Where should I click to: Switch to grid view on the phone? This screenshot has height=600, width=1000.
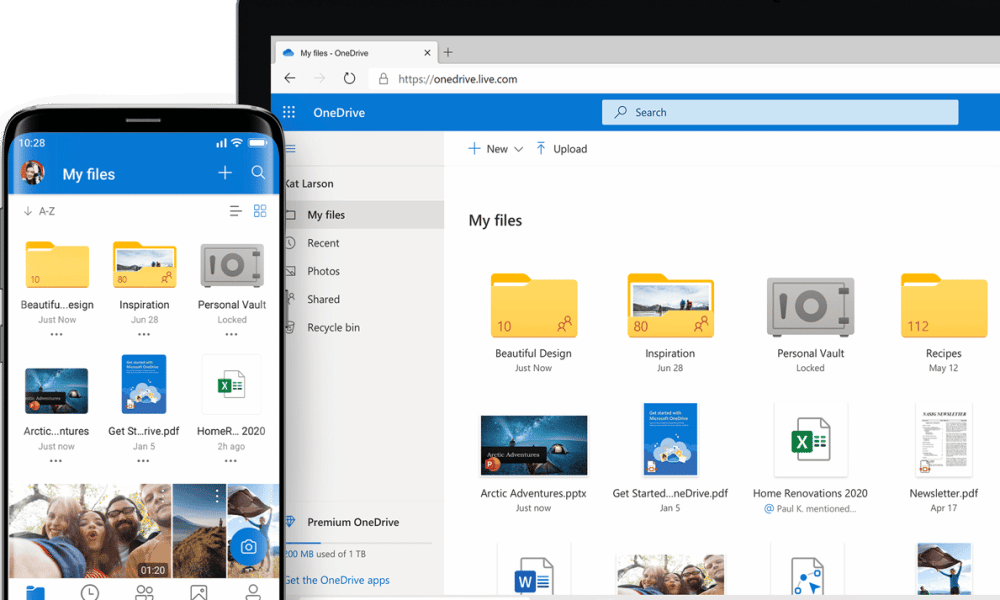tap(260, 211)
